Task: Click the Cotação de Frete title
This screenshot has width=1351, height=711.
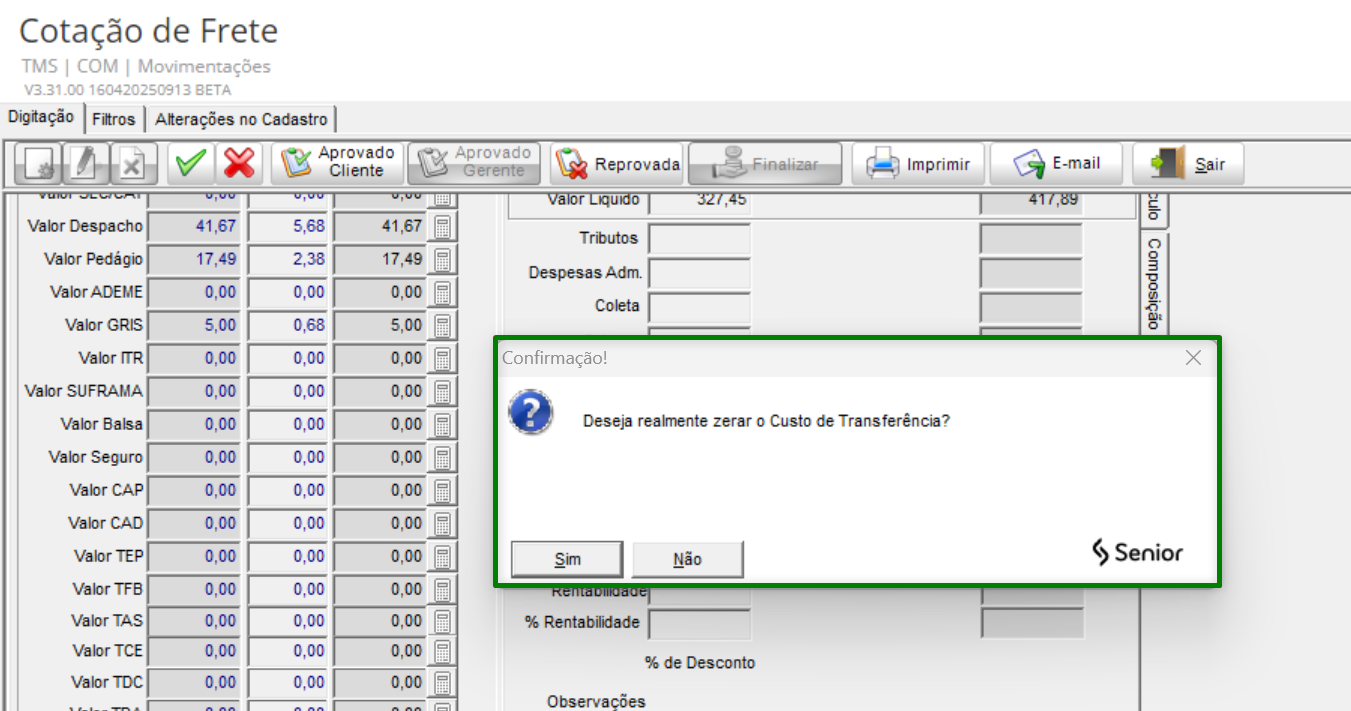Action: 149,32
